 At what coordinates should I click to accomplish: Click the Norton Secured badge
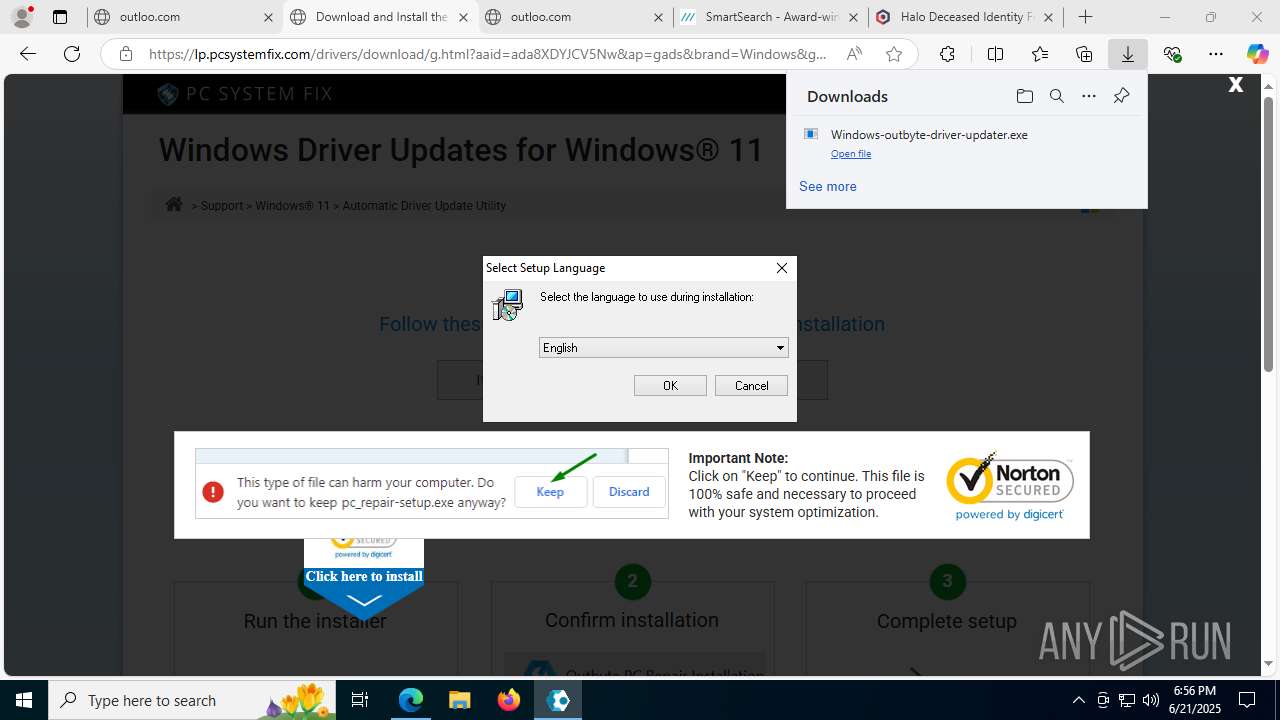pos(1010,485)
